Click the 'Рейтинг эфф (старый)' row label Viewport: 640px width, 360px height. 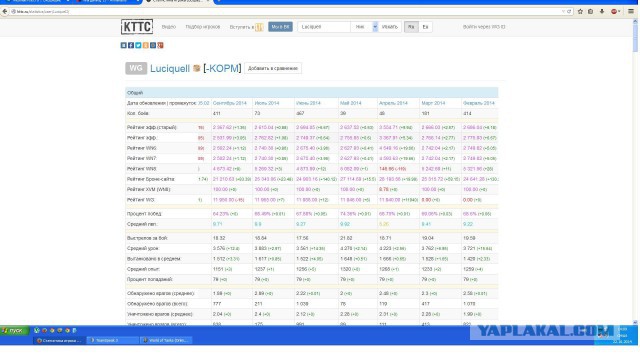tap(151, 127)
